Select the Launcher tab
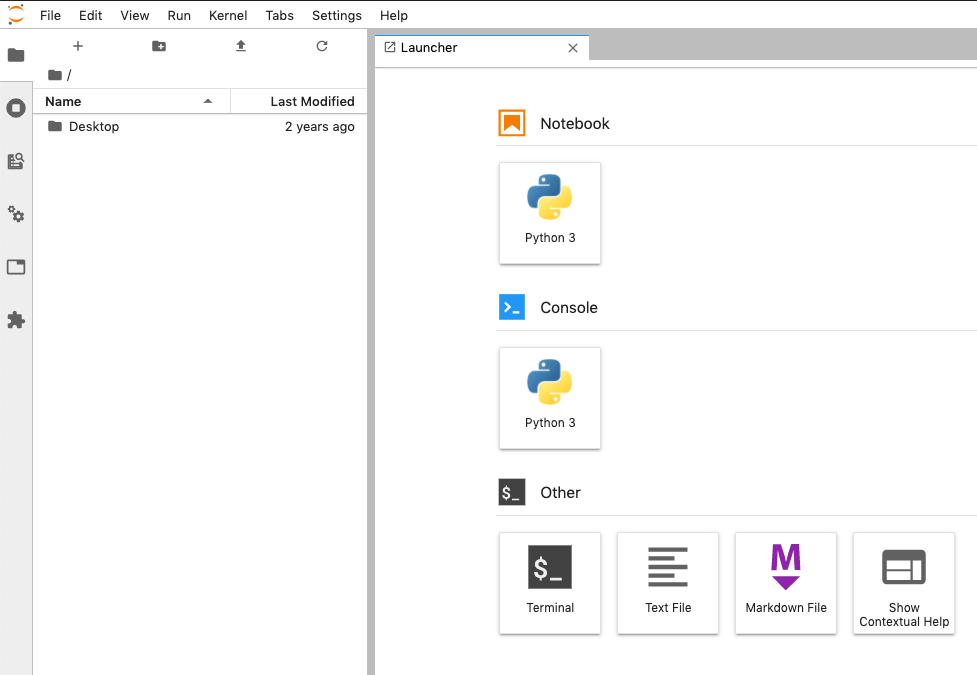Image resolution: width=977 pixels, height=675 pixels. click(x=482, y=48)
